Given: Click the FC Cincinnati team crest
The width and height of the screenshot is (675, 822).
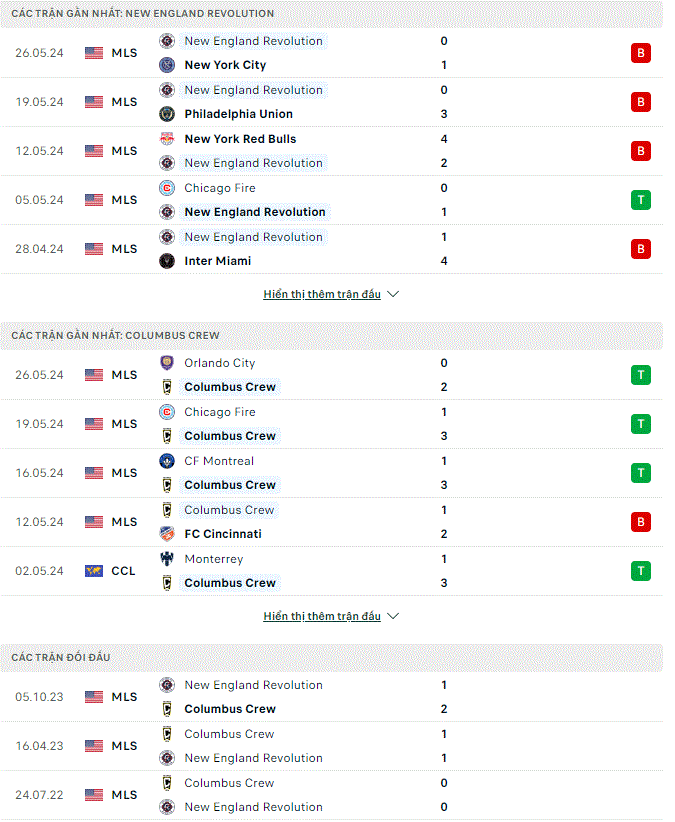Looking at the screenshot, I should click(167, 534).
